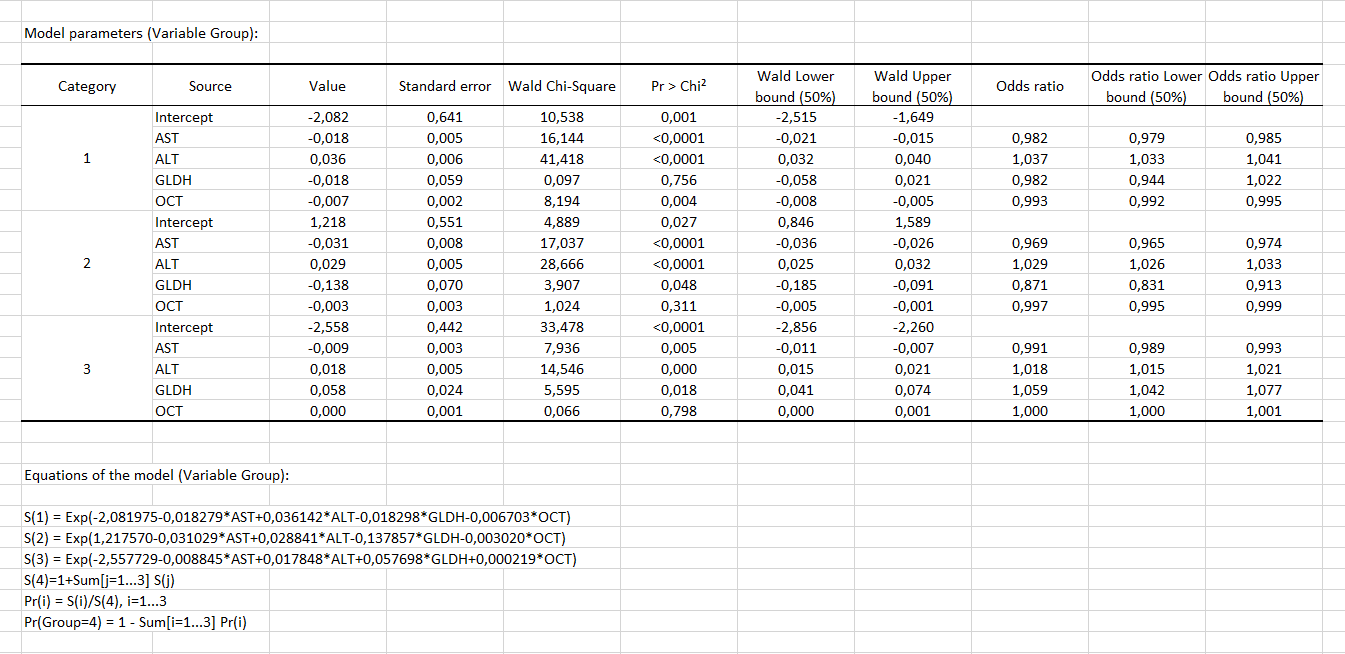Select the cell containing 33,478
This screenshot has height=654, width=1345.
pyautogui.click(x=561, y=327)
